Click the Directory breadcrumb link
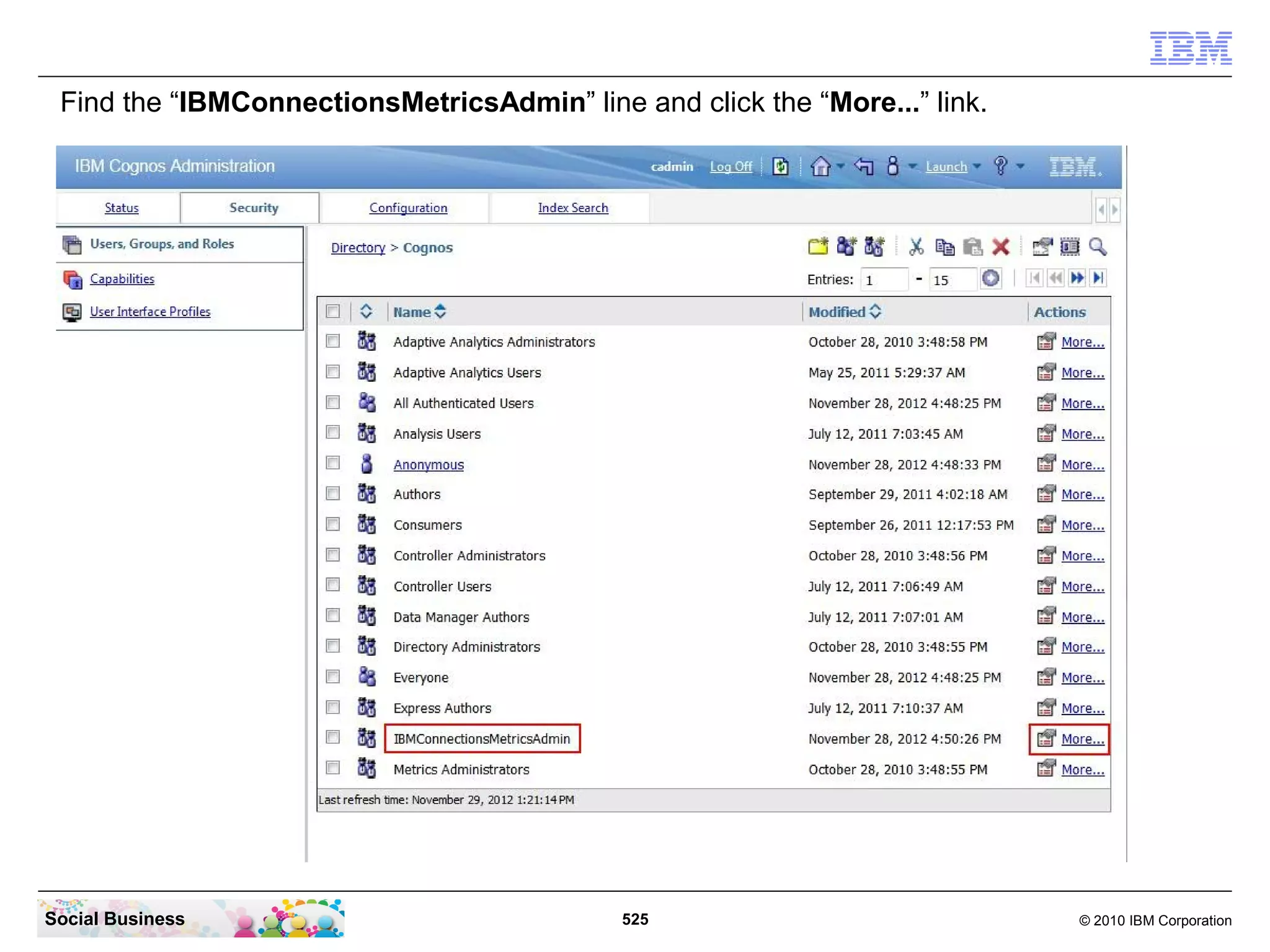The image size is (1270, 952). tap(358, 248)
